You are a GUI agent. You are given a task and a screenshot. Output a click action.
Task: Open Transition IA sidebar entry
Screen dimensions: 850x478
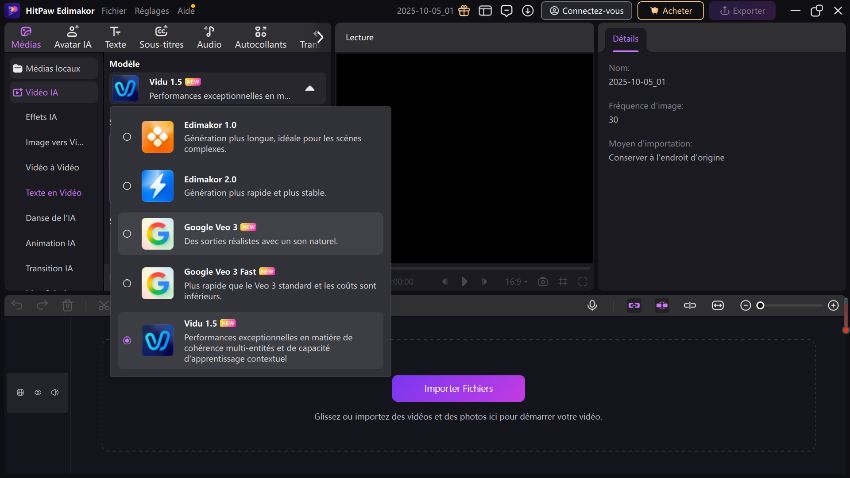pyautogui.click(x=49, y=268)
